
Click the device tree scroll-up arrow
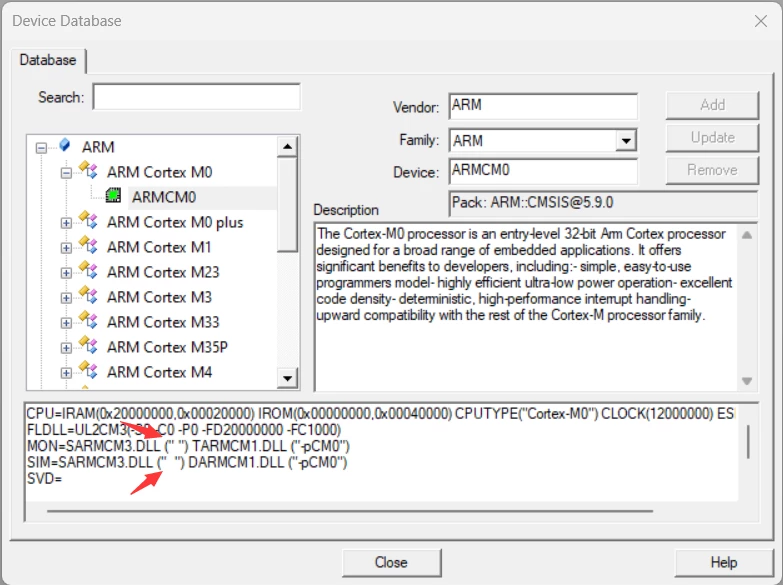click(x=287, y=146)
